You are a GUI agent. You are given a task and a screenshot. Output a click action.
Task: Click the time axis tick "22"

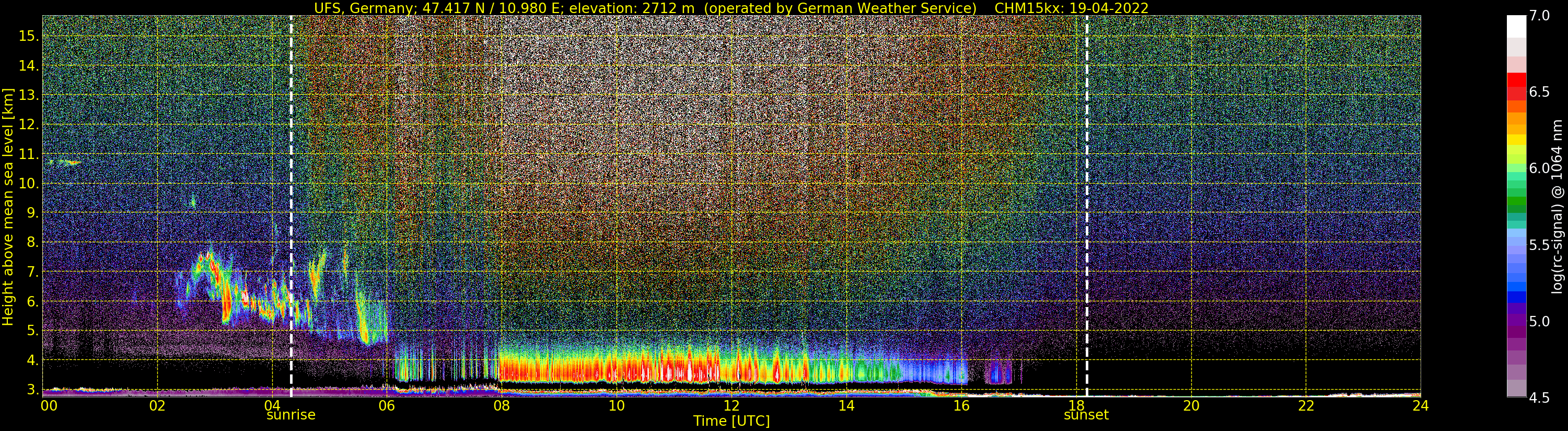[x=1306, y=405]
